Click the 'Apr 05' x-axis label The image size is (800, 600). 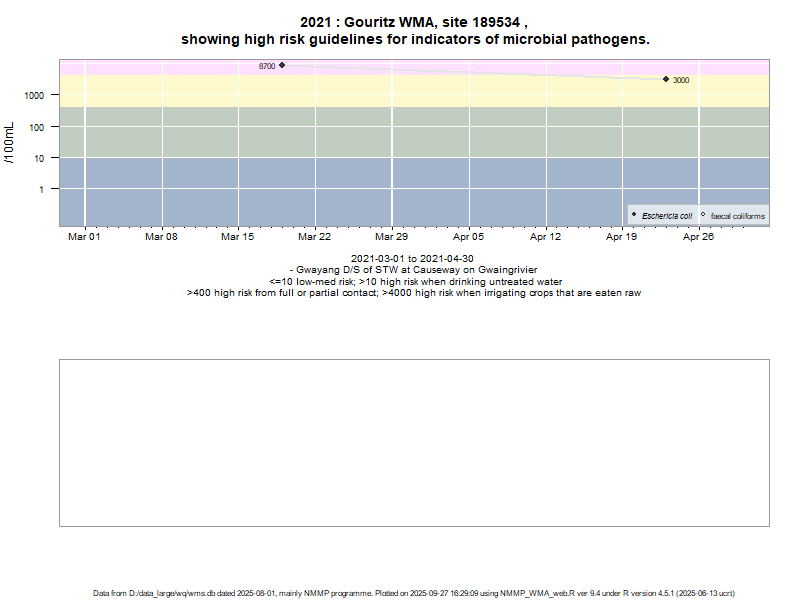468,238
